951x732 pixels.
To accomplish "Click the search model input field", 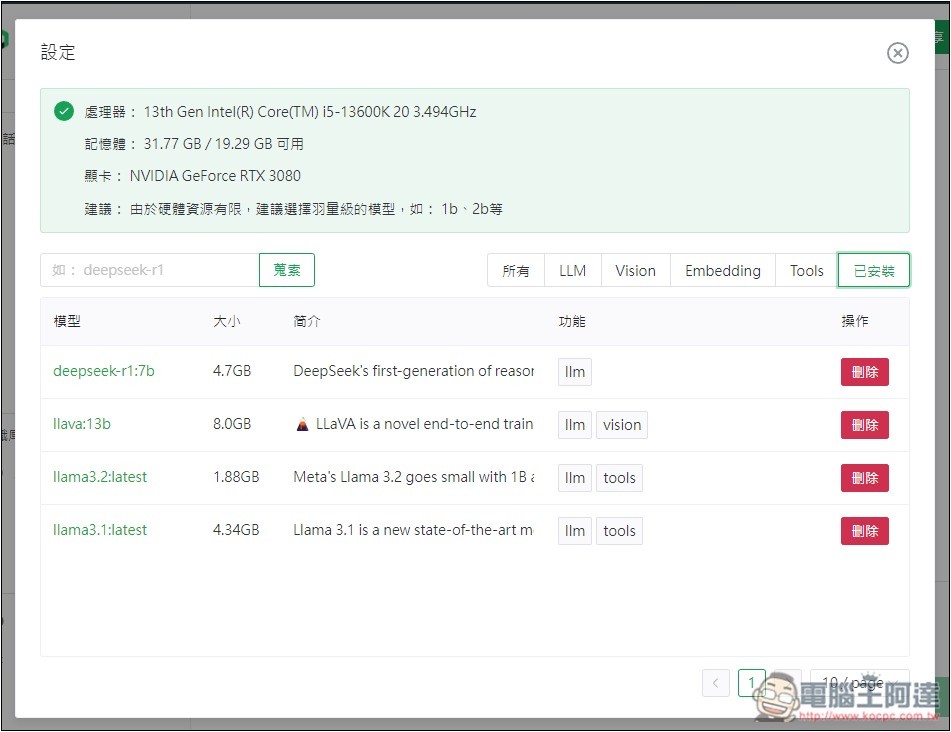I will 150,270.
